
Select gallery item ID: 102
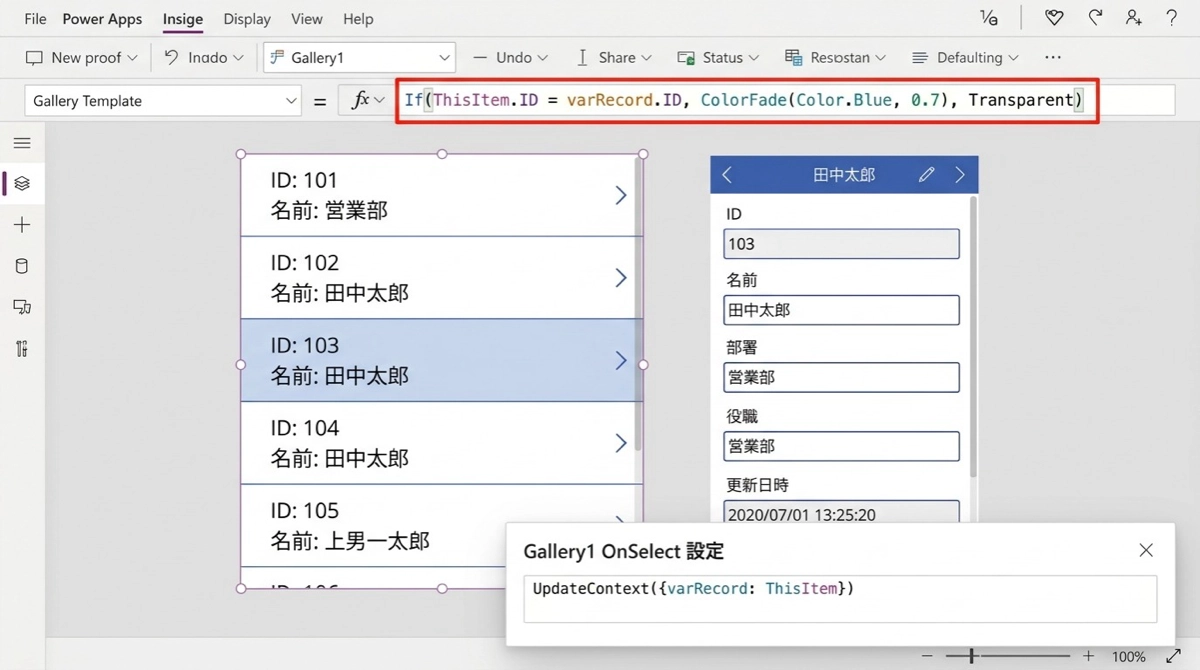coord(440,278)
